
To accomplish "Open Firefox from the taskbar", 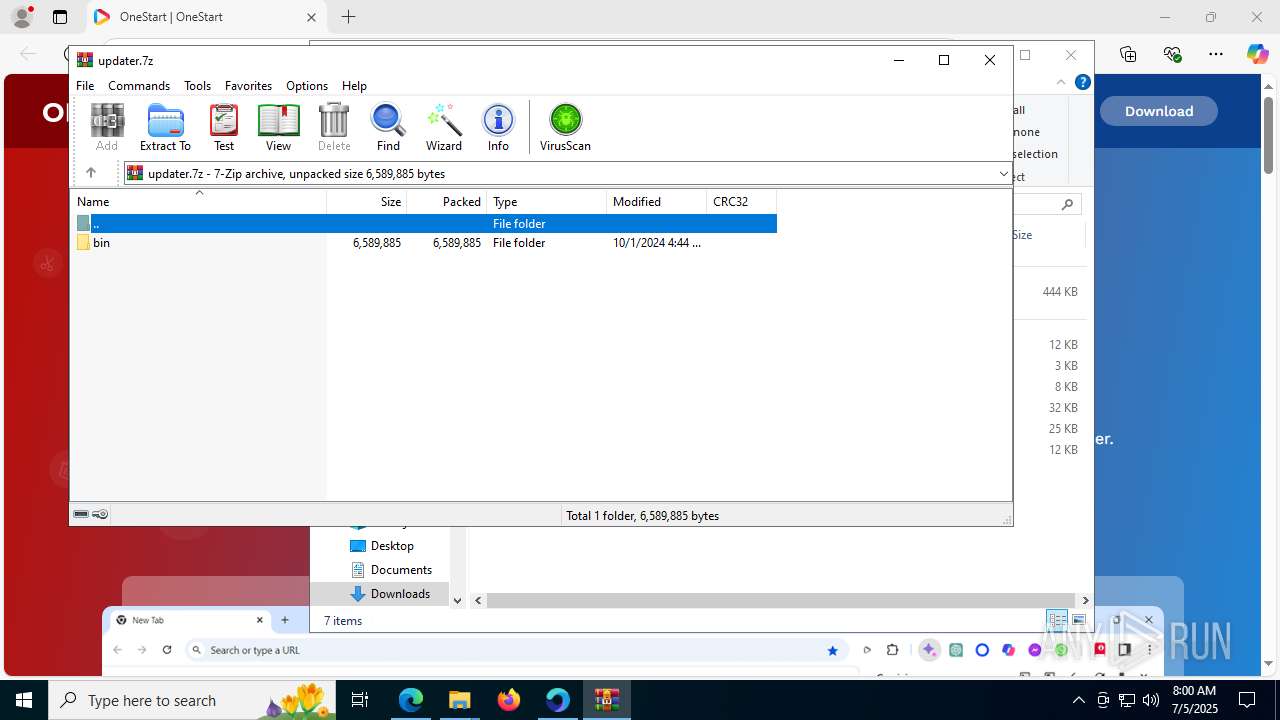I will click(x=509, y=700).
